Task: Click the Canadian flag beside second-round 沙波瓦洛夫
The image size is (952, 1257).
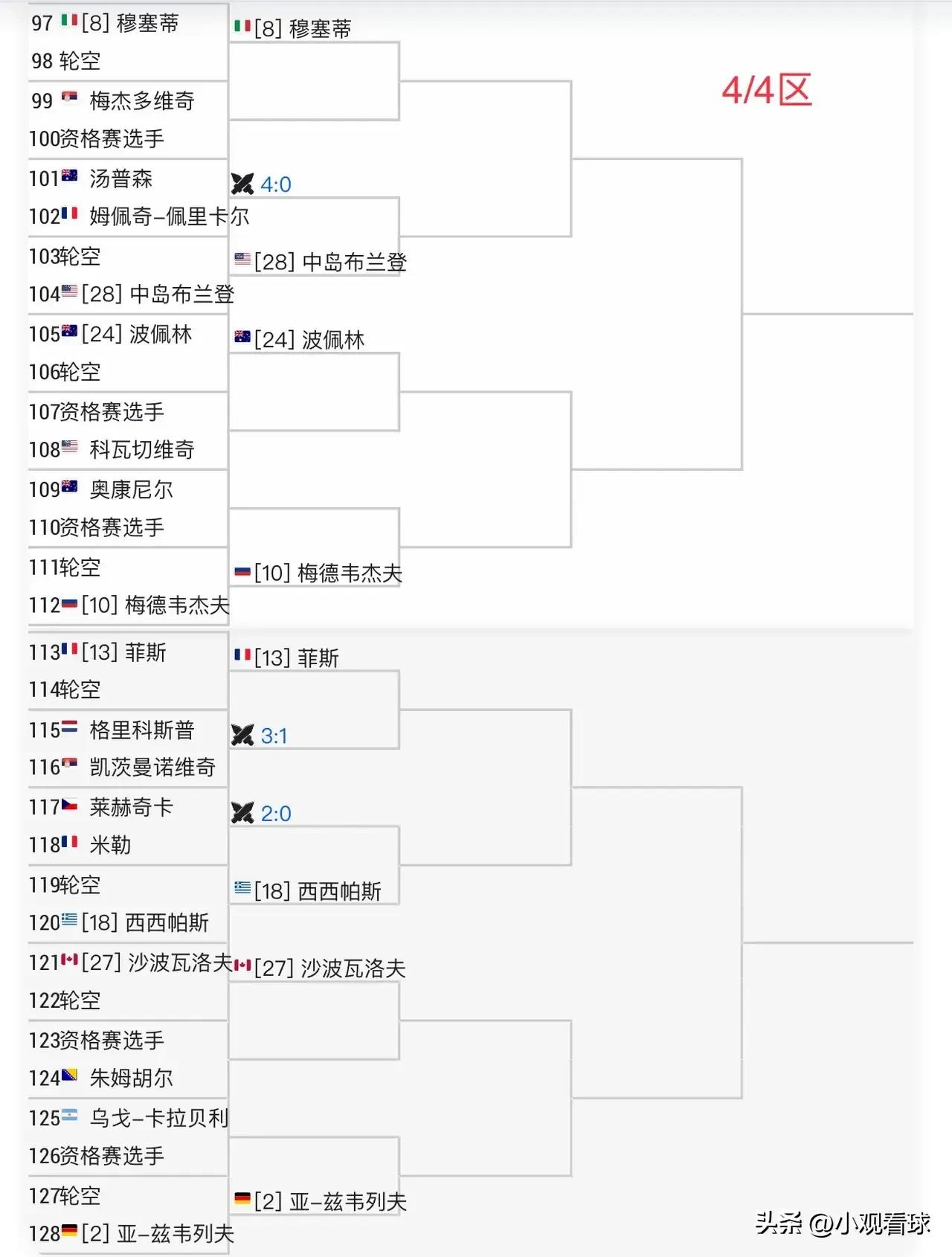Action: click(x=242, y=965)
